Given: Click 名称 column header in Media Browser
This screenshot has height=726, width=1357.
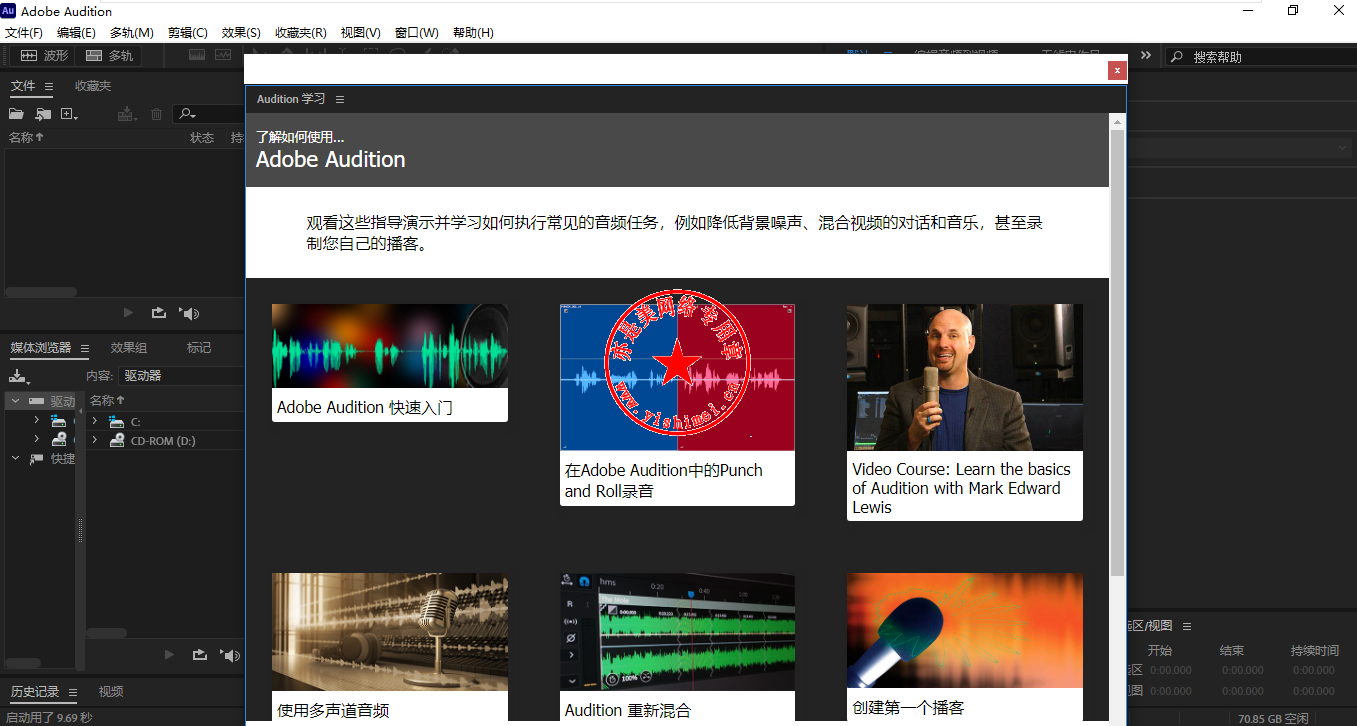Looking at the screenshot, I should [x=107, y=400].
